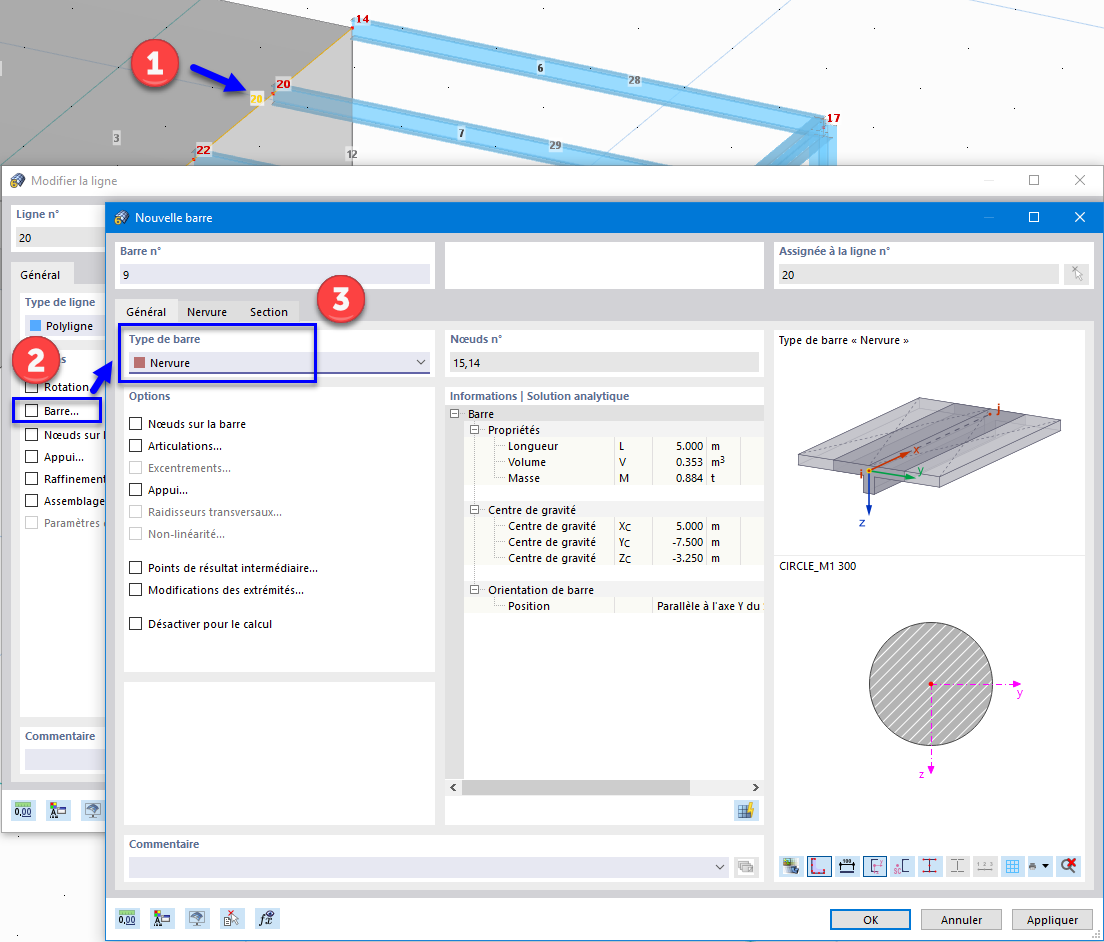The width and height of the screenshot is (1104, 942).
Task: Click left arrow of information horizontal scrollbar
Action: tap(453, 787)
